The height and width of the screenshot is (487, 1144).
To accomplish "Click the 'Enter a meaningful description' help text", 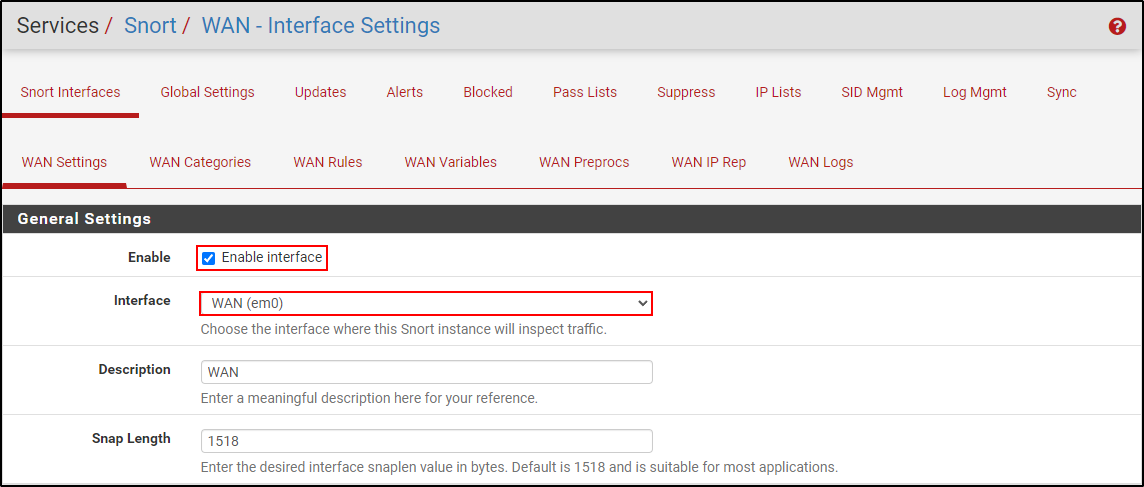I will coord(369,399).
